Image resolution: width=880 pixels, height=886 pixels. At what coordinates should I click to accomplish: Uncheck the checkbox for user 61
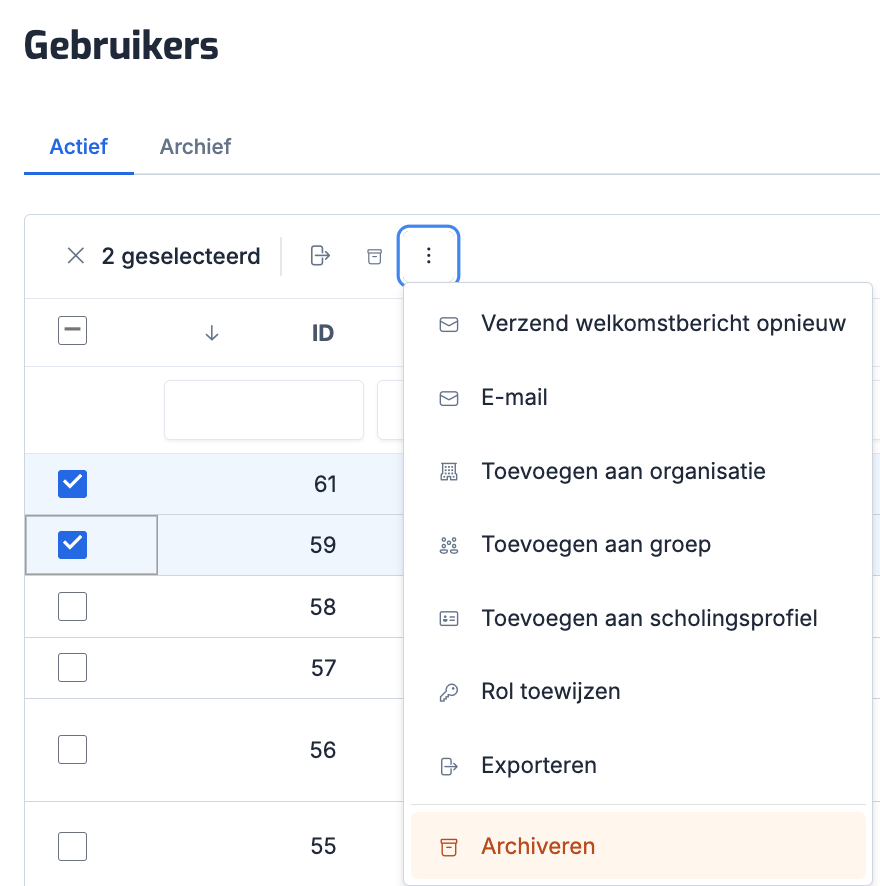[x=73, y=484]
